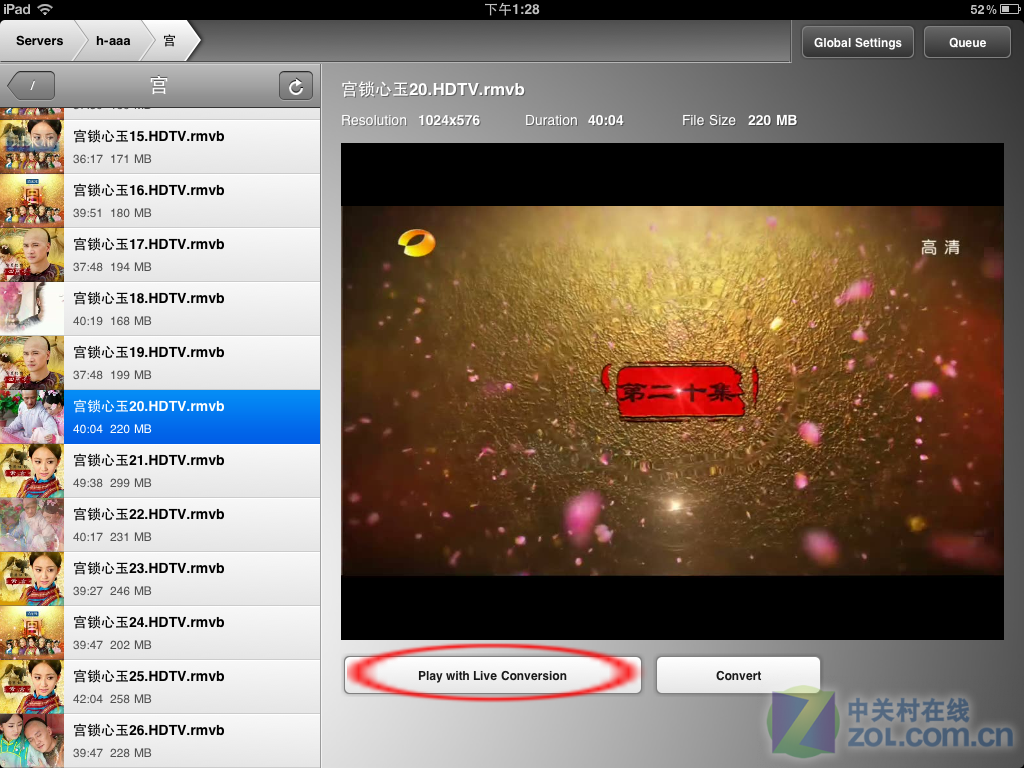Select 宫锁心玉15.HDTV.rmvb
This screenshot has height=768, width=1024.
(160, 147)
